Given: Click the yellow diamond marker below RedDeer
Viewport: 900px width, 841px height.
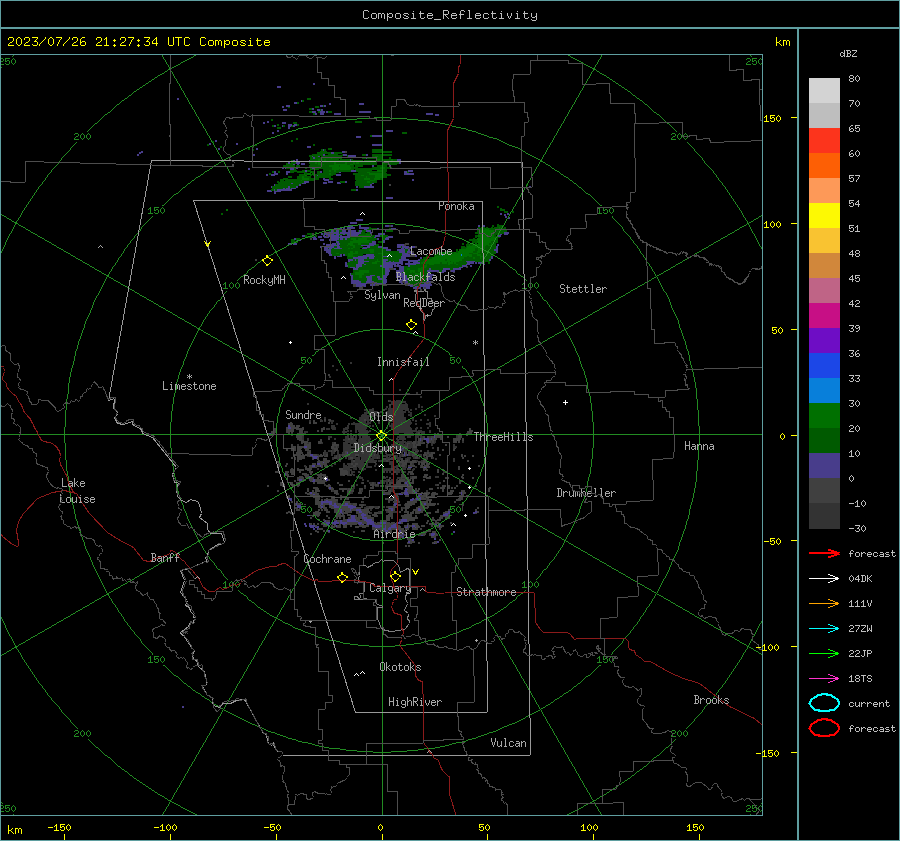Looking at the screenshot, I should (411, 325).
